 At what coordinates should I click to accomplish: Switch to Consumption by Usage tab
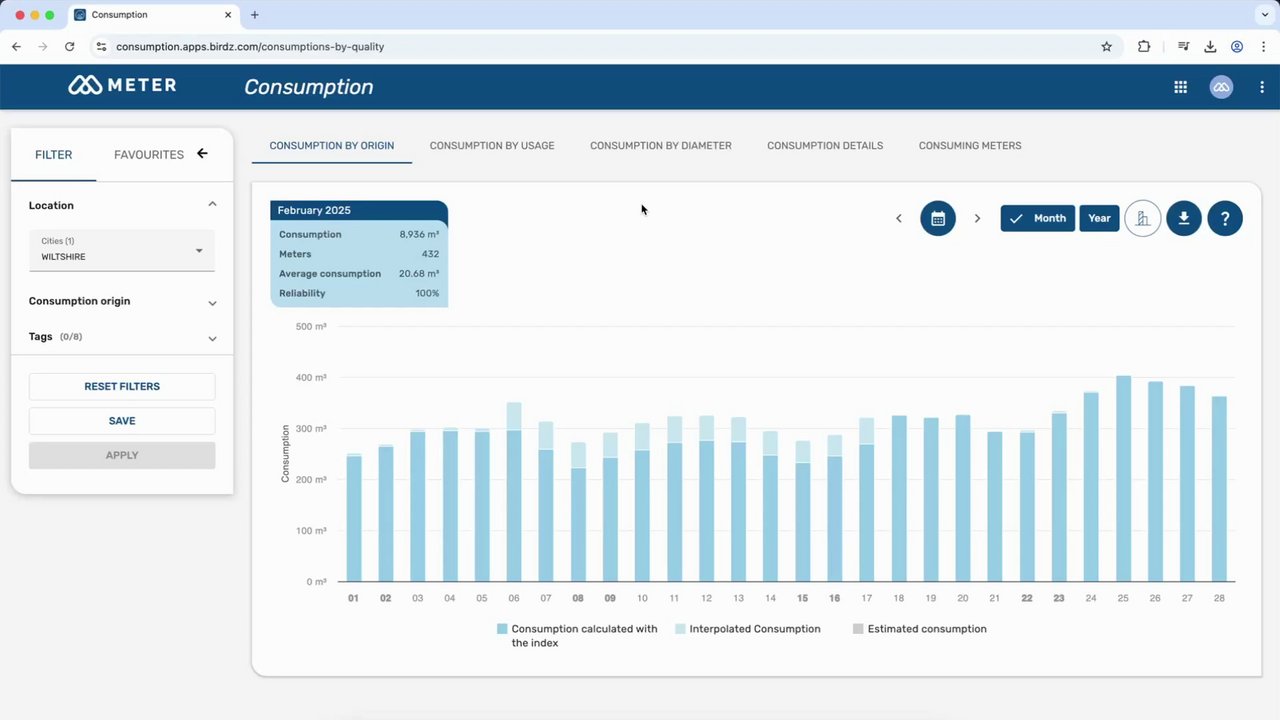(x=492, y=145)
